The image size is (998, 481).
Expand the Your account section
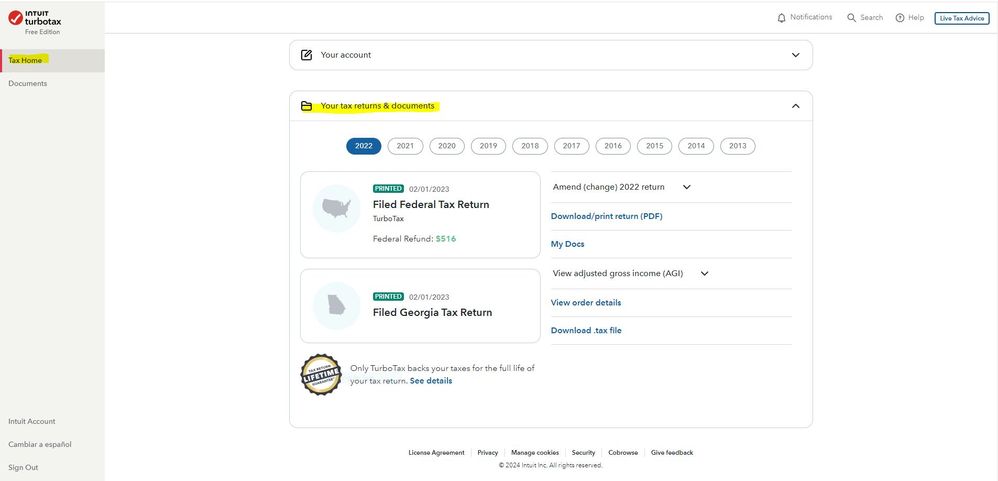point(795,55)
